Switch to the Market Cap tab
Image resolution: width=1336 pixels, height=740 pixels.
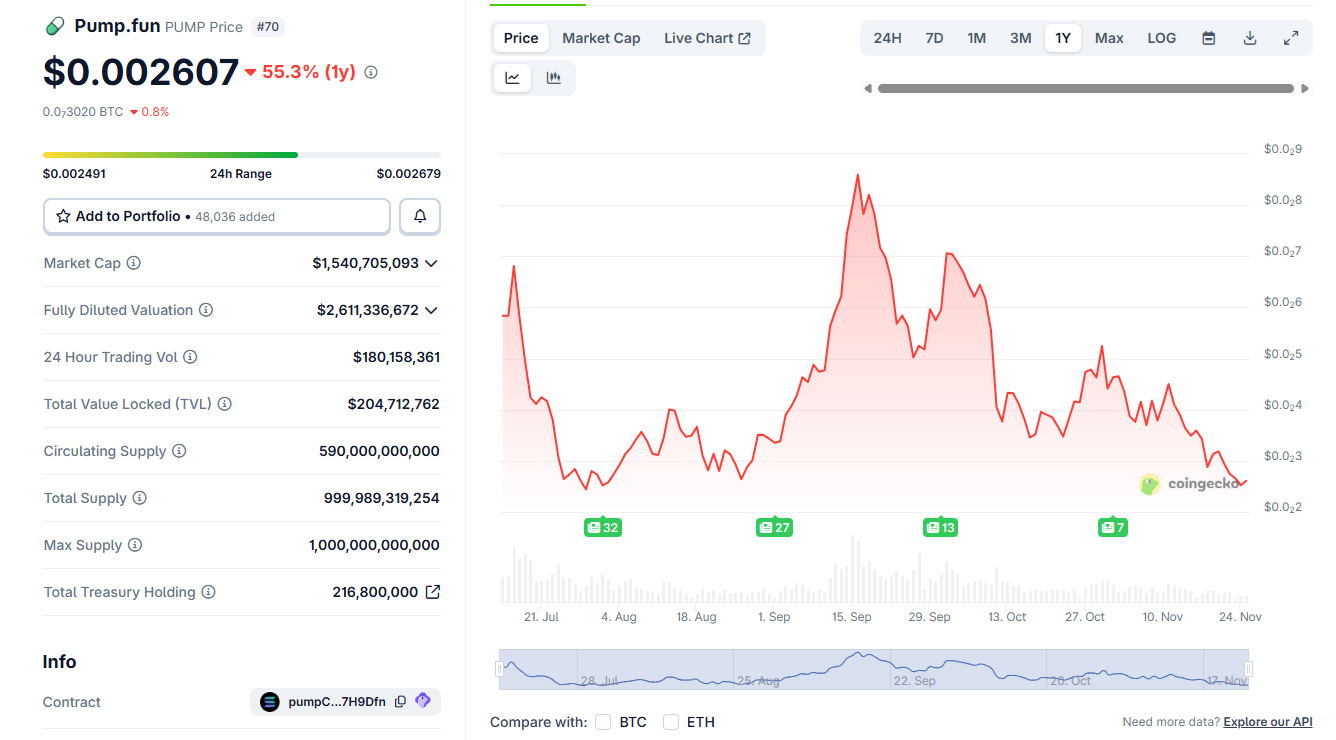pos(601,37)
